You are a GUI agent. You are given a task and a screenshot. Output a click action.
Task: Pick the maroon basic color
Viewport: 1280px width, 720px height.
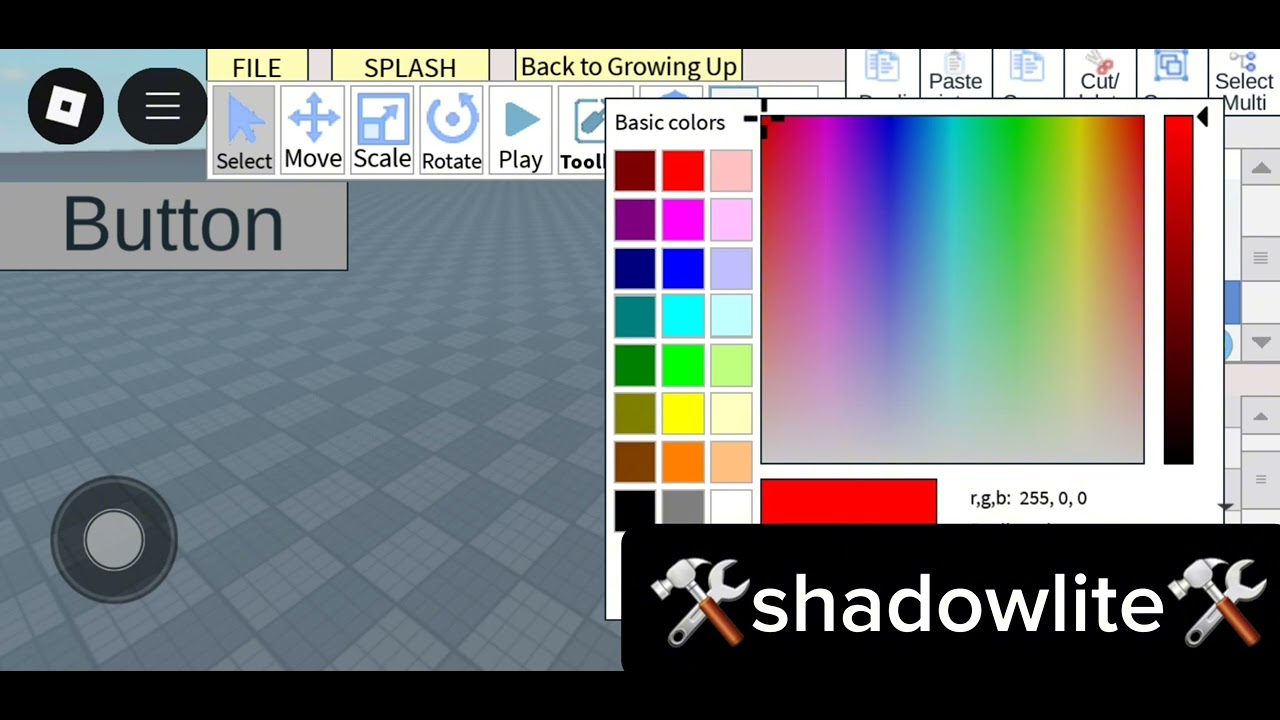coord(635,171)
